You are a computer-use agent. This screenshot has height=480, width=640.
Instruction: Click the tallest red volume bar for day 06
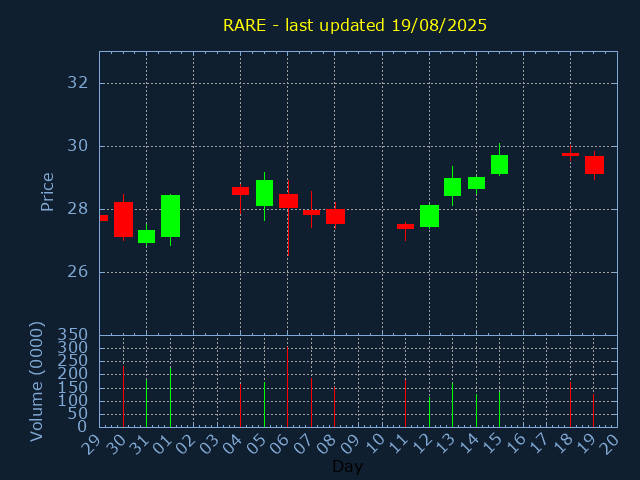point(287,387)
